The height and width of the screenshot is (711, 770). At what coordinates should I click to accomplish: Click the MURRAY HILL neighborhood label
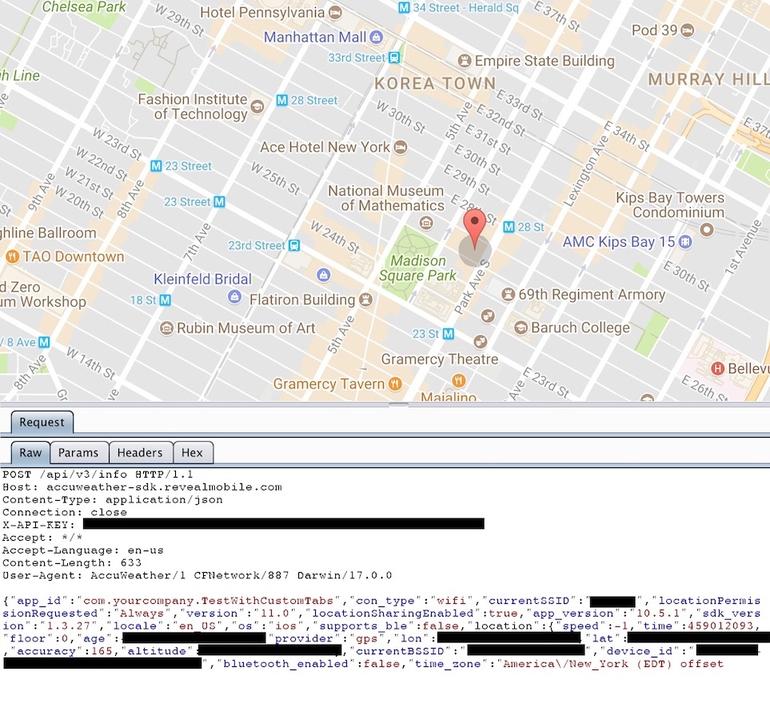tap(708, 80)
